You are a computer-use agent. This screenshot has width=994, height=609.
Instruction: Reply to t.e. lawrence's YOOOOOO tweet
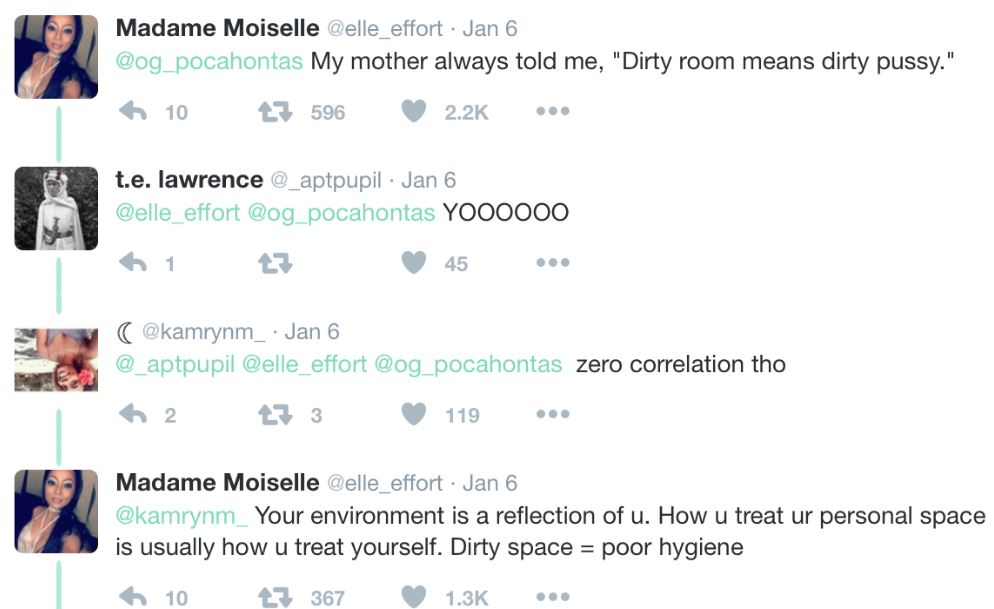[133, 263]
